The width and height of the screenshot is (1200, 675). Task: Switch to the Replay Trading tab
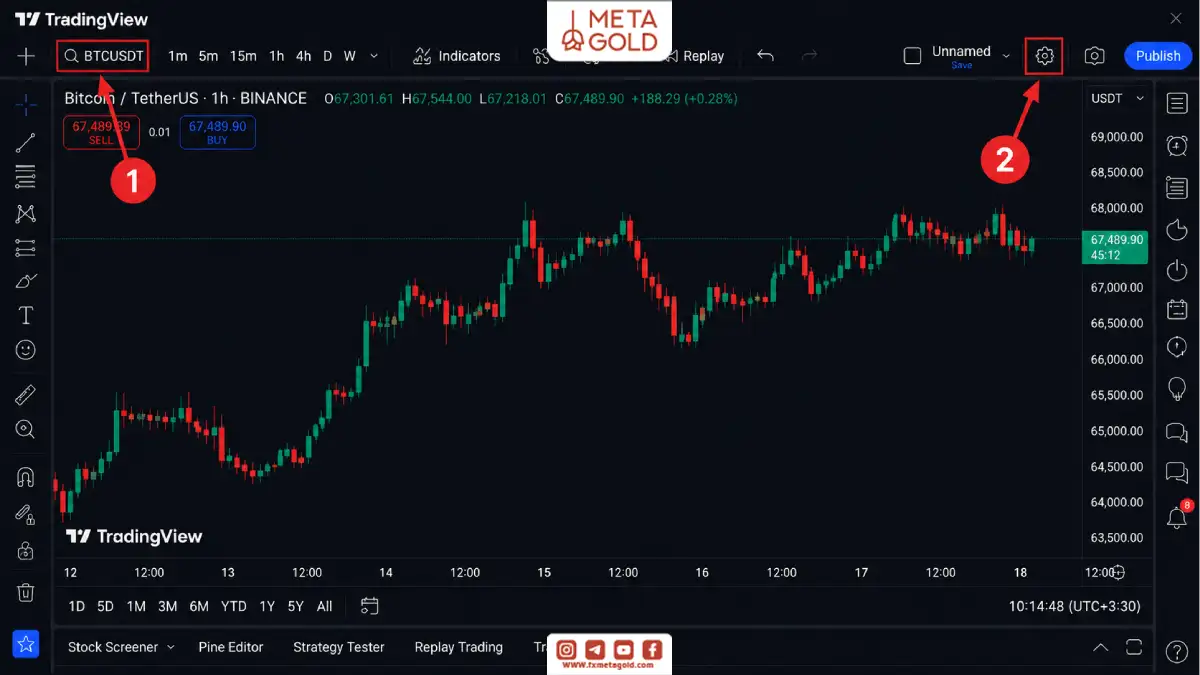(459, 647)
